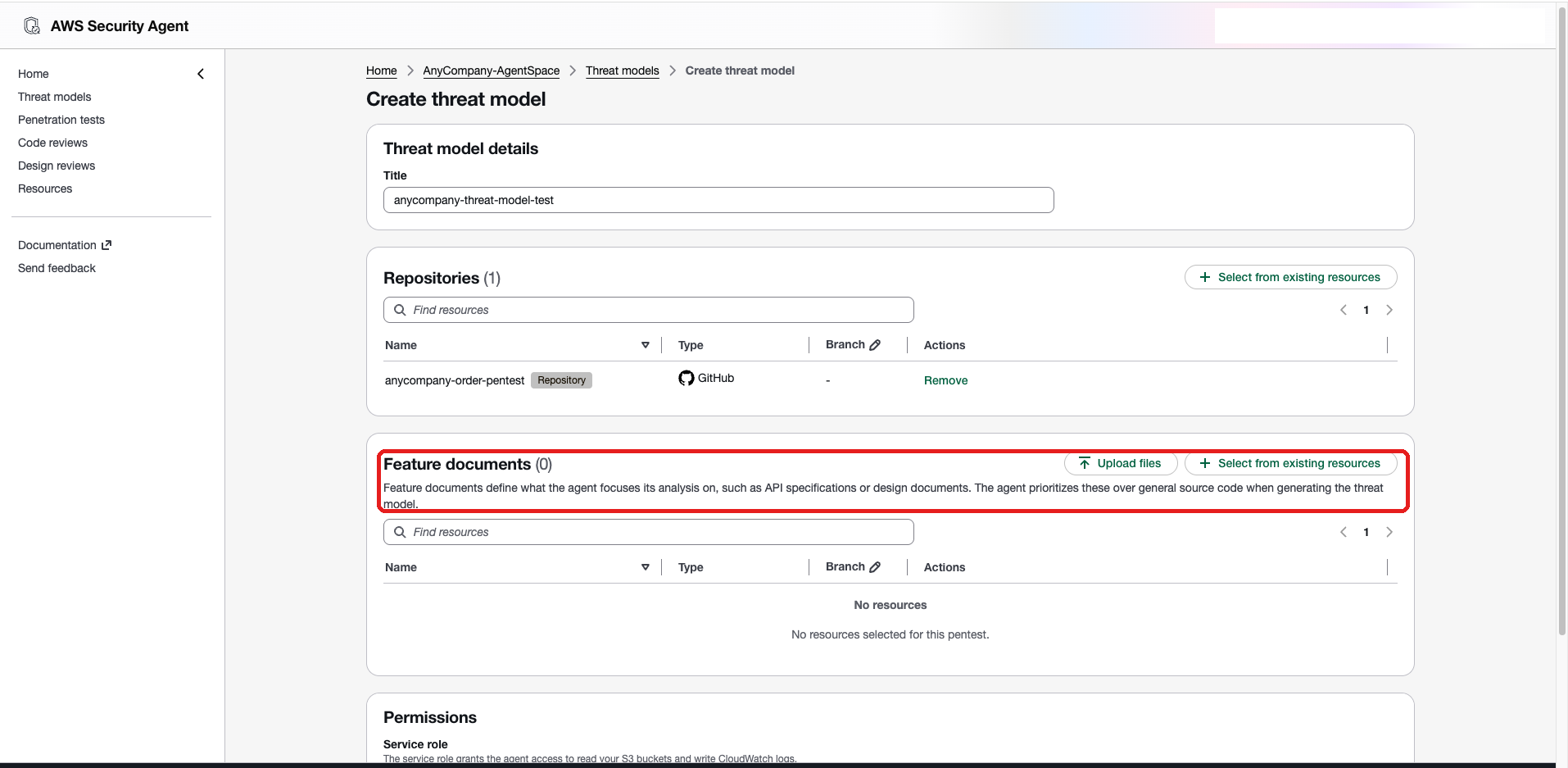Open Resources in side navigation

coord(45,189)
